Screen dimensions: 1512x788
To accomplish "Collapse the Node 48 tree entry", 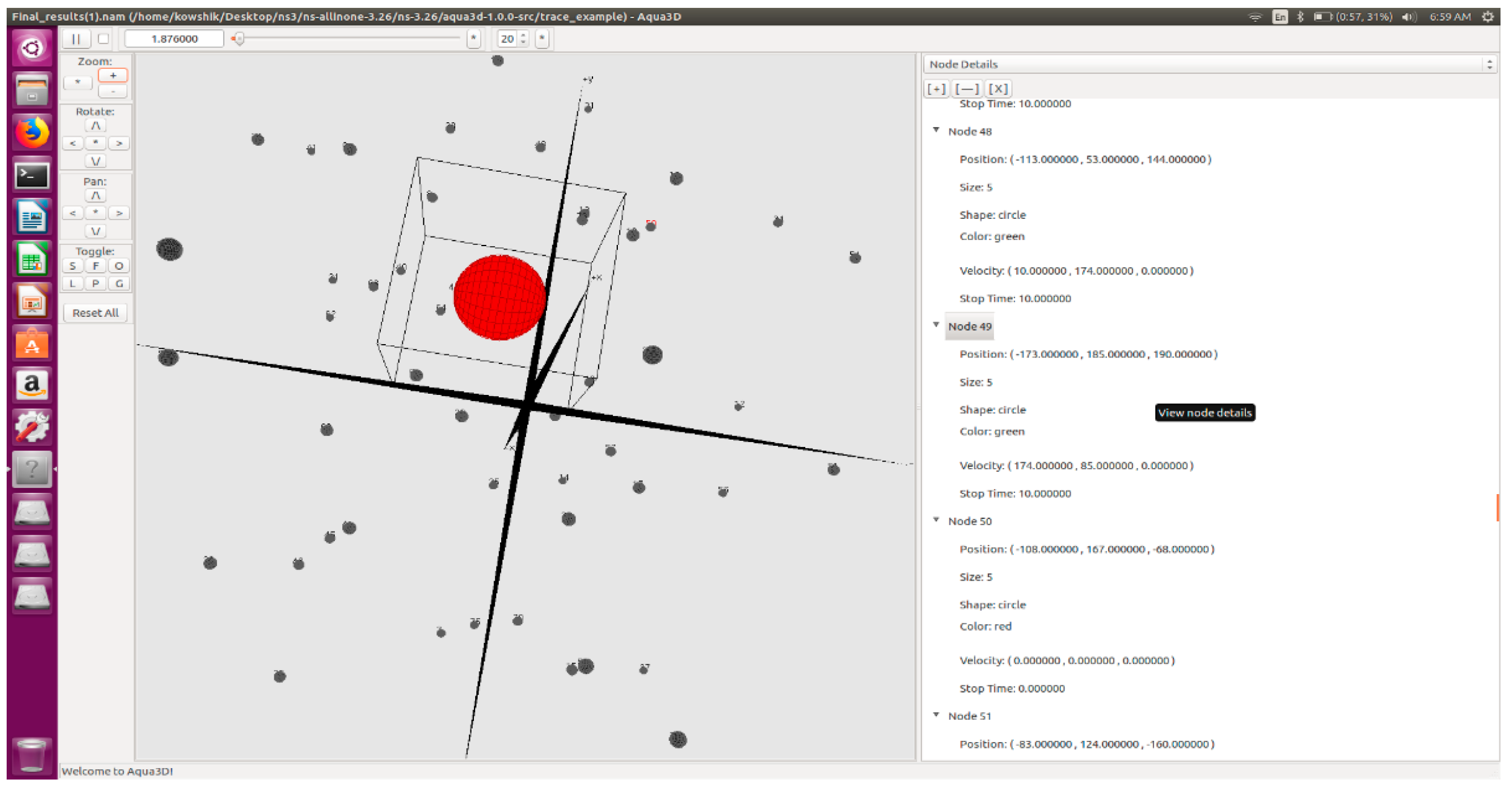I will coord(936,131).
